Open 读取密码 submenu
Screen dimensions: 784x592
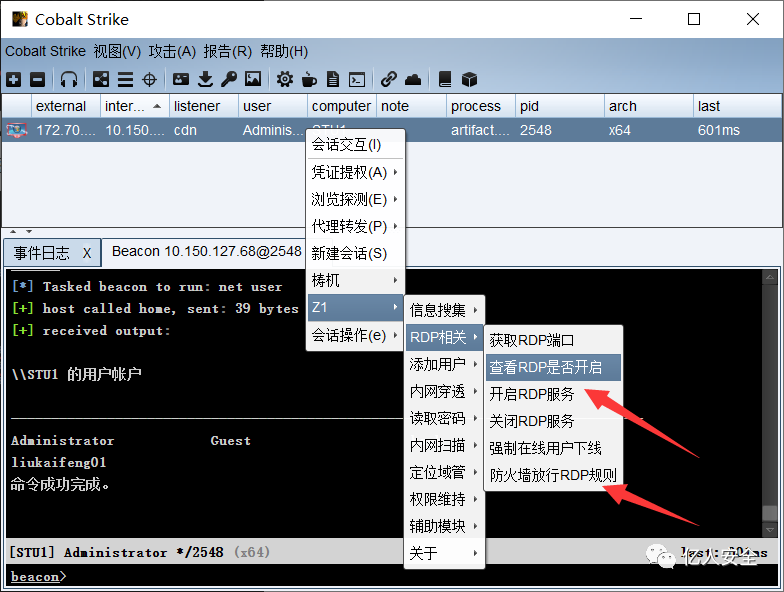[x=444, y=418]
